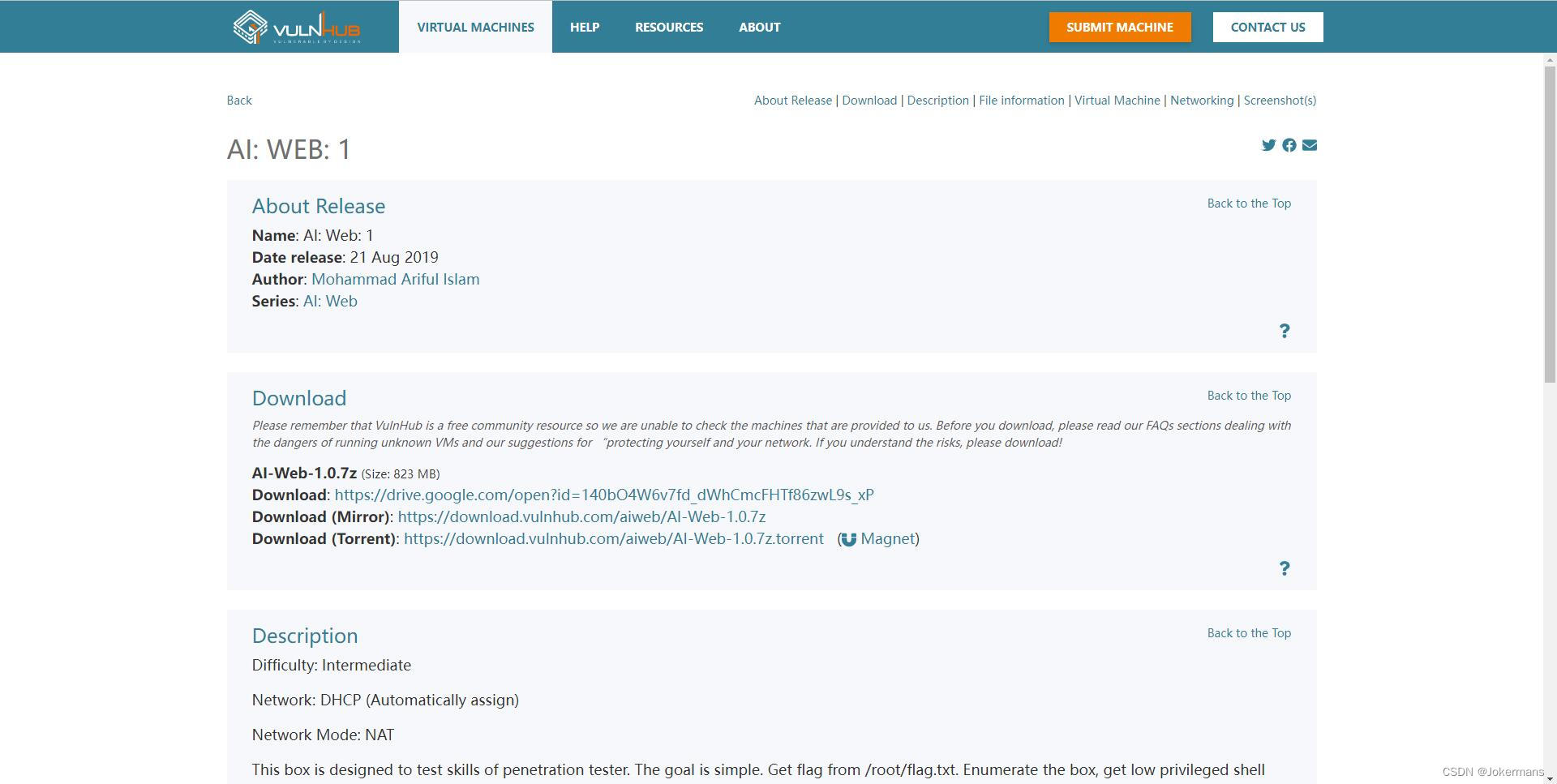Jump to the Description anchor link
The width and height of the screenshot is (1557, 784).
pyautogui.click(x=938, y=101)
